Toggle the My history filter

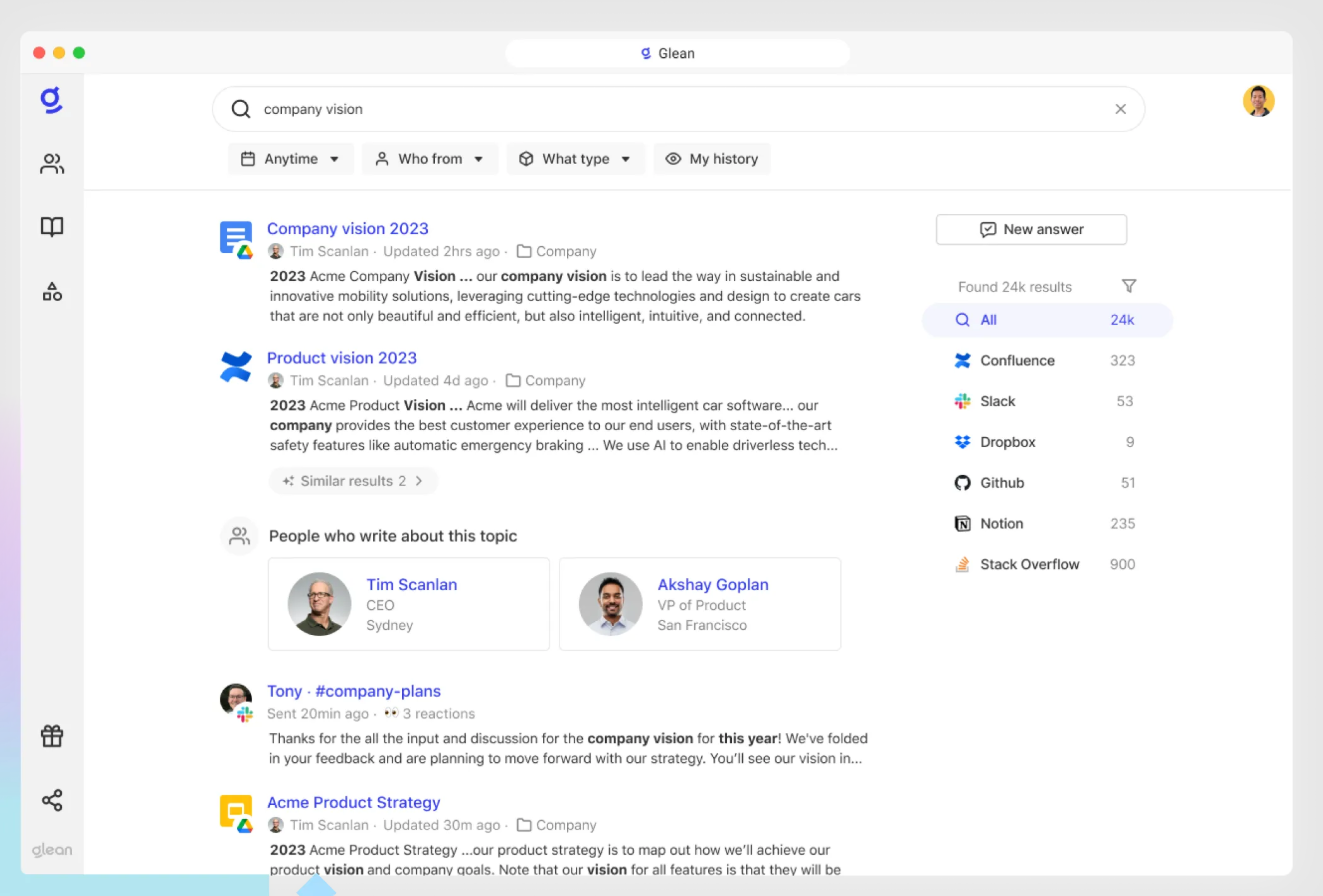point(712,159)
